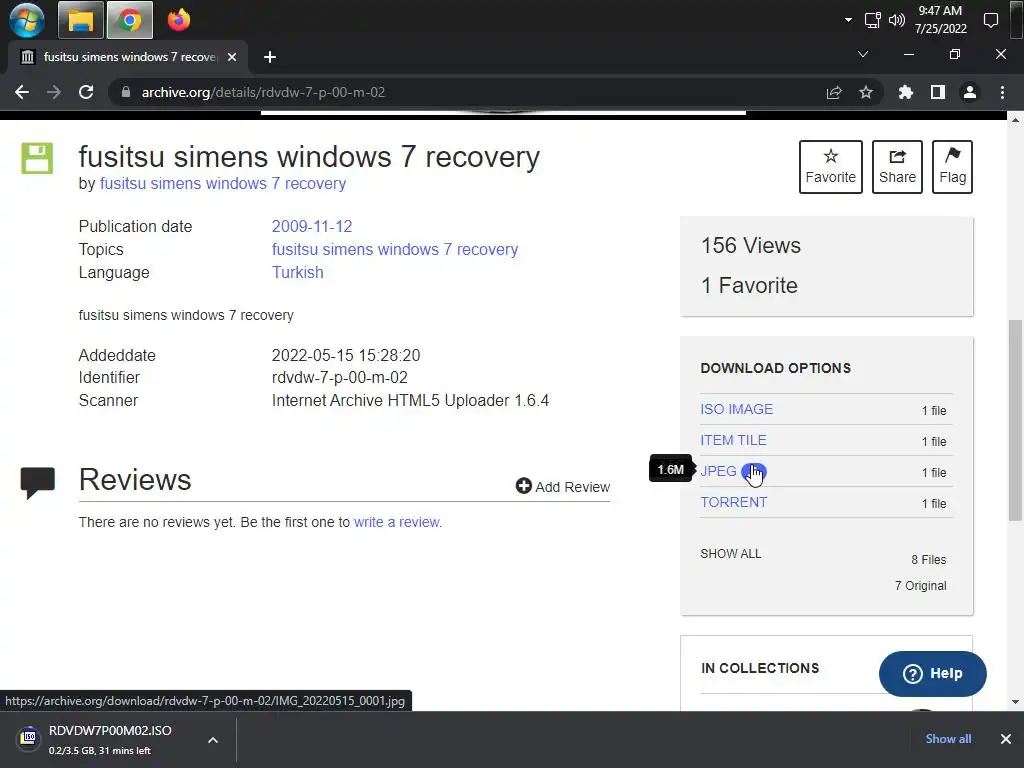Share this page from the address bar
Viewport: 1024px width, 768px height.
pos(834,93)
